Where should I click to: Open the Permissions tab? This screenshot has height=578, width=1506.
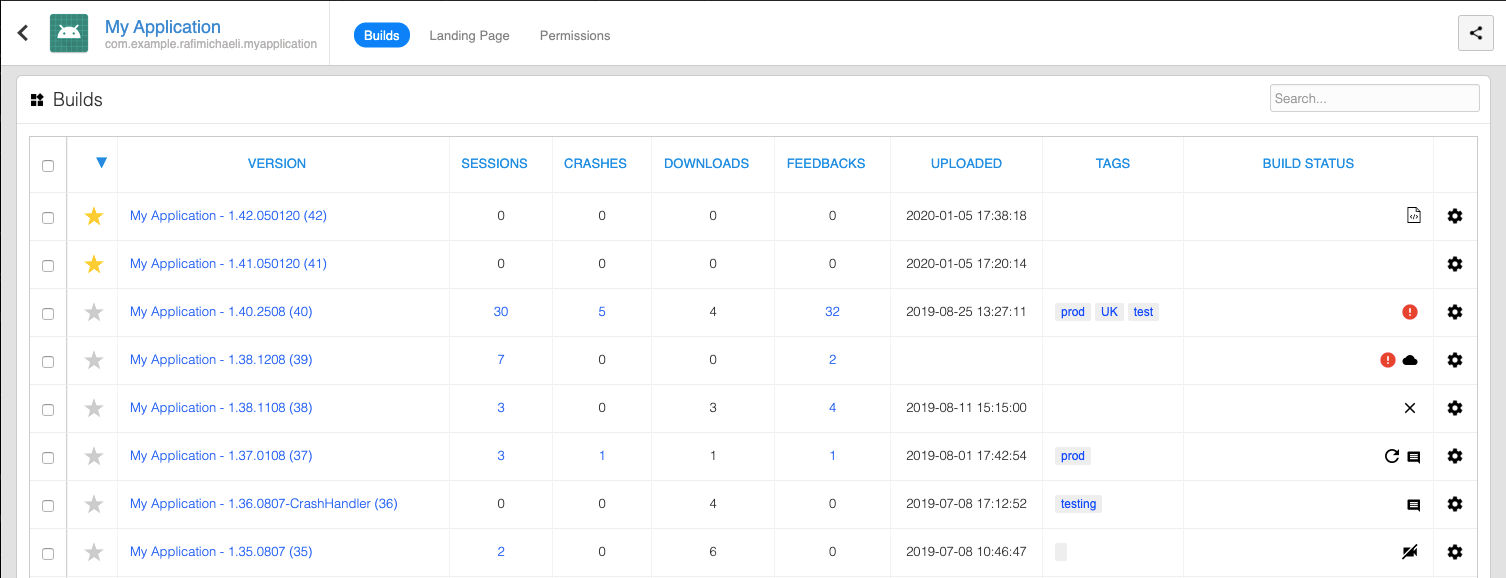pos(574,35)
